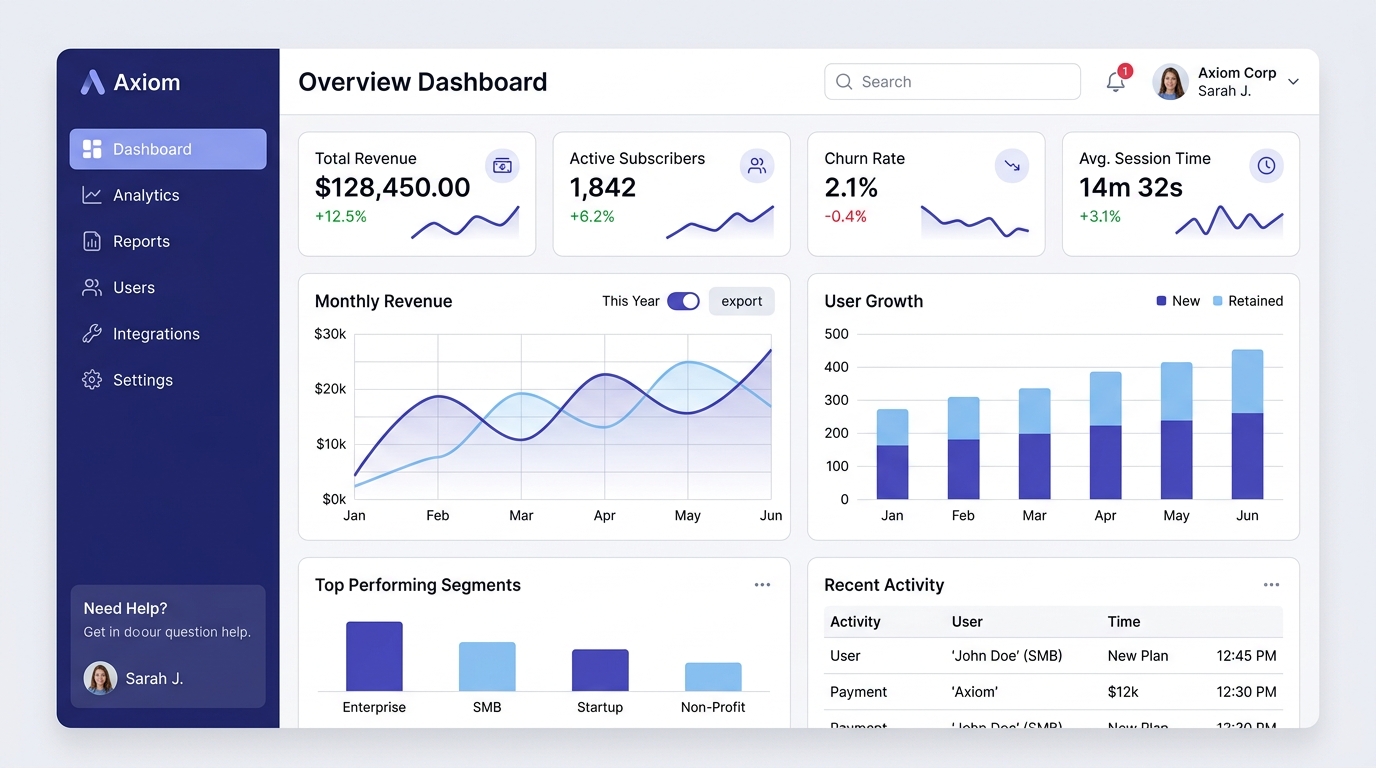This screenshot has width=1376, height=768.
Task: Click the "+3.1%" session time change
Action: point(1100,217)
